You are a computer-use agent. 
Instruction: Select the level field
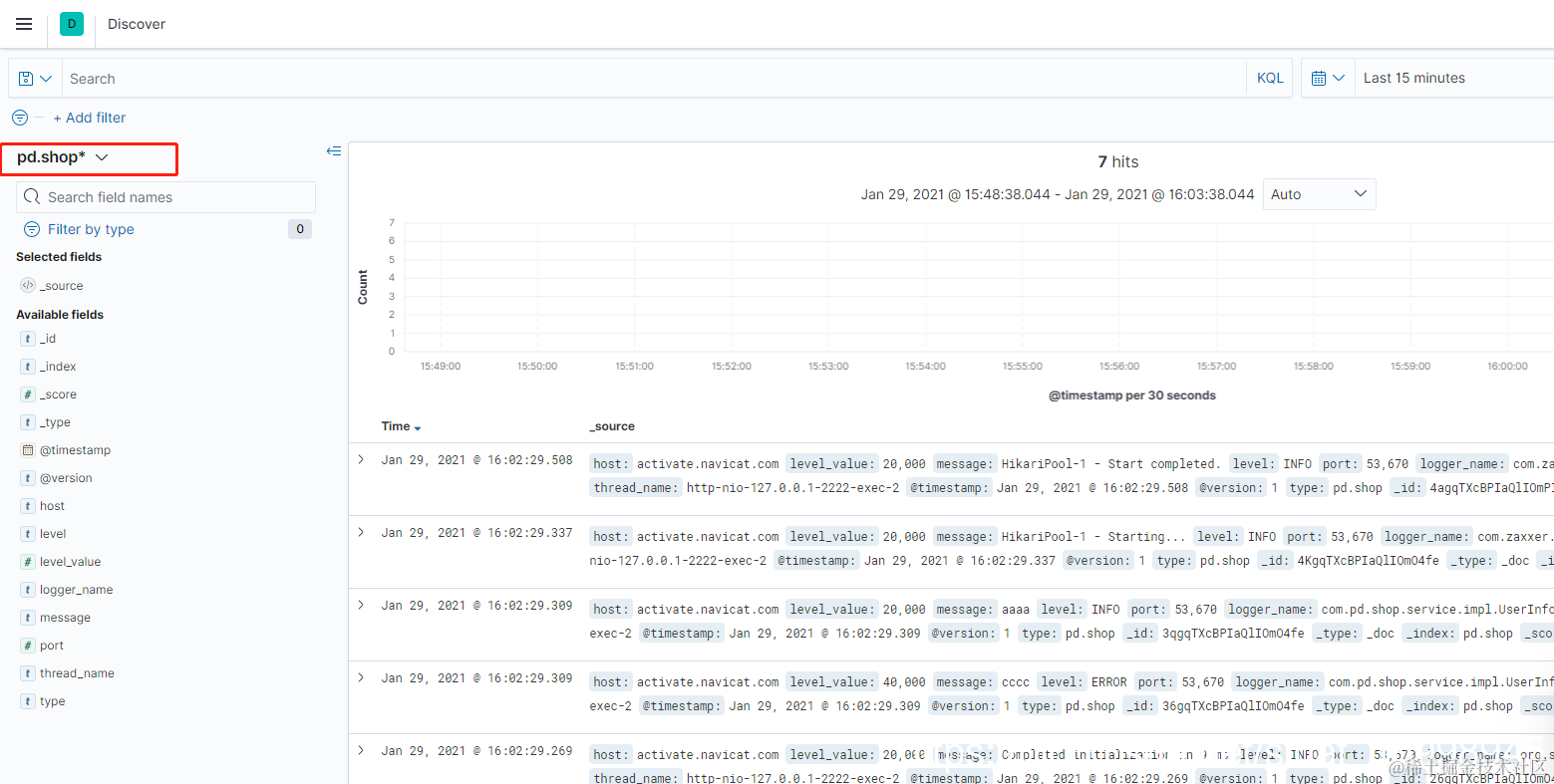tap(53, 534)
